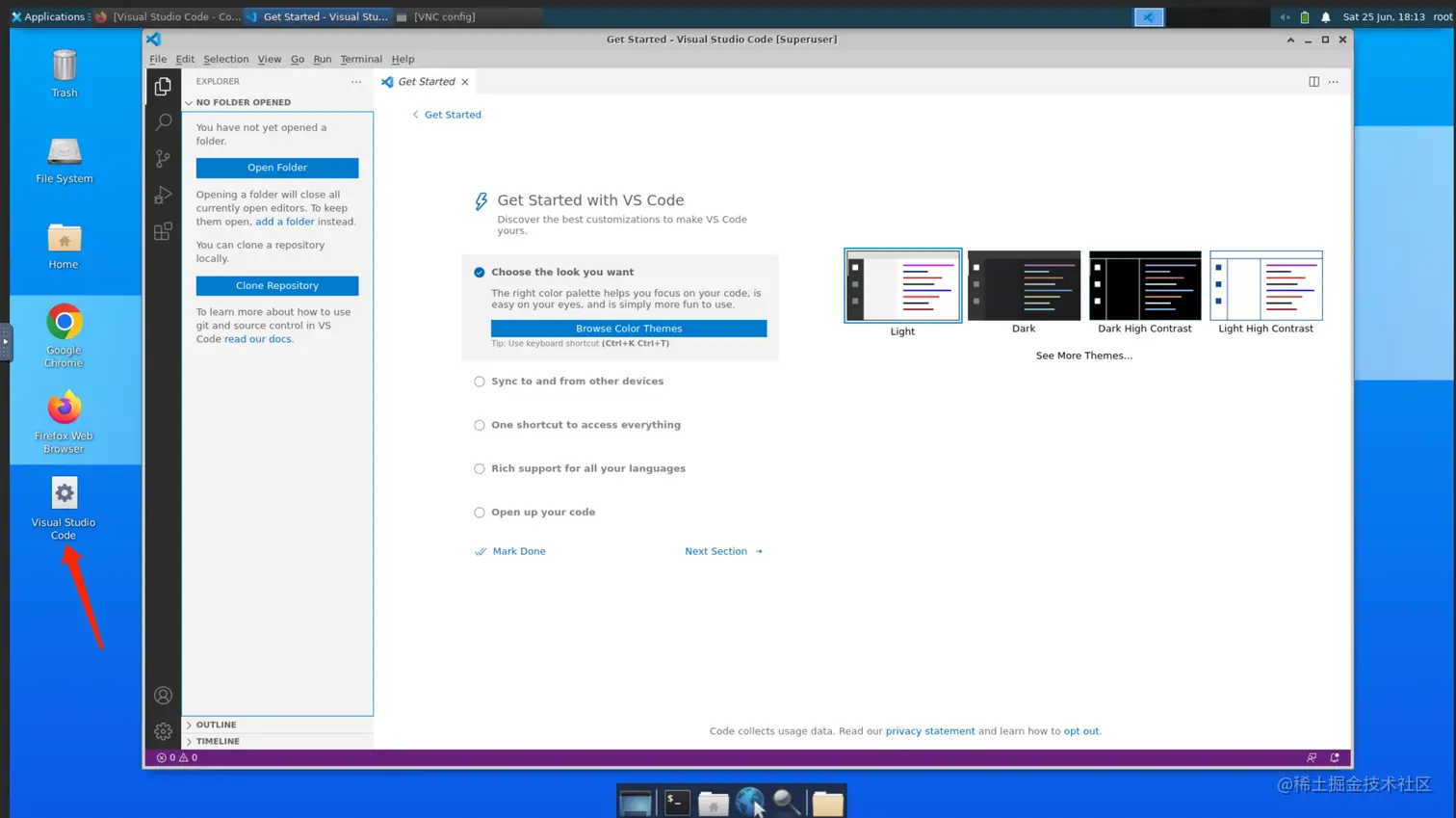Viewport: 1456px width, 818px height.
Task: Open the Applications menu in the top panel
Action: pos(48,17)
